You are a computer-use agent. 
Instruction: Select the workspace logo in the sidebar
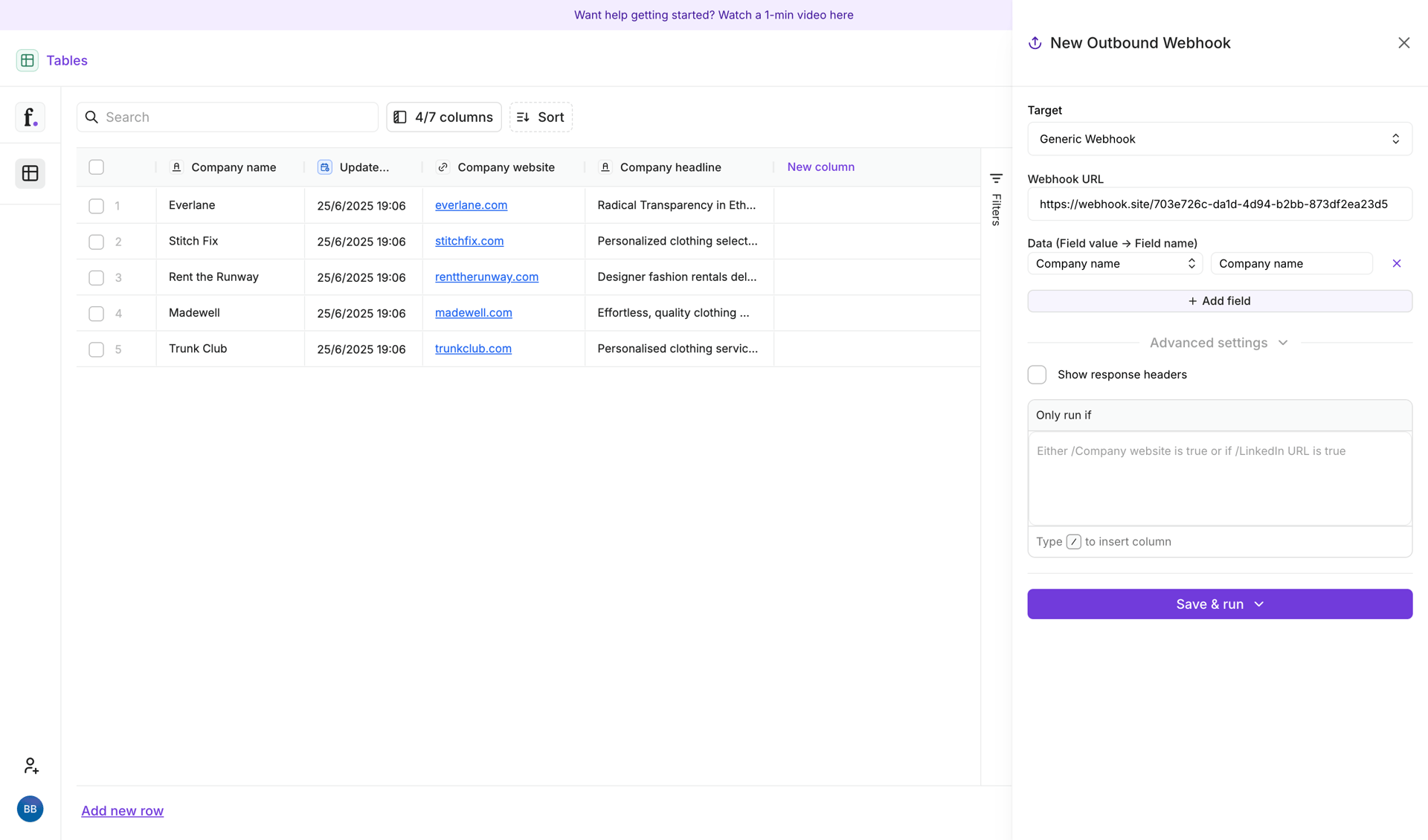[x=30, y=117]
